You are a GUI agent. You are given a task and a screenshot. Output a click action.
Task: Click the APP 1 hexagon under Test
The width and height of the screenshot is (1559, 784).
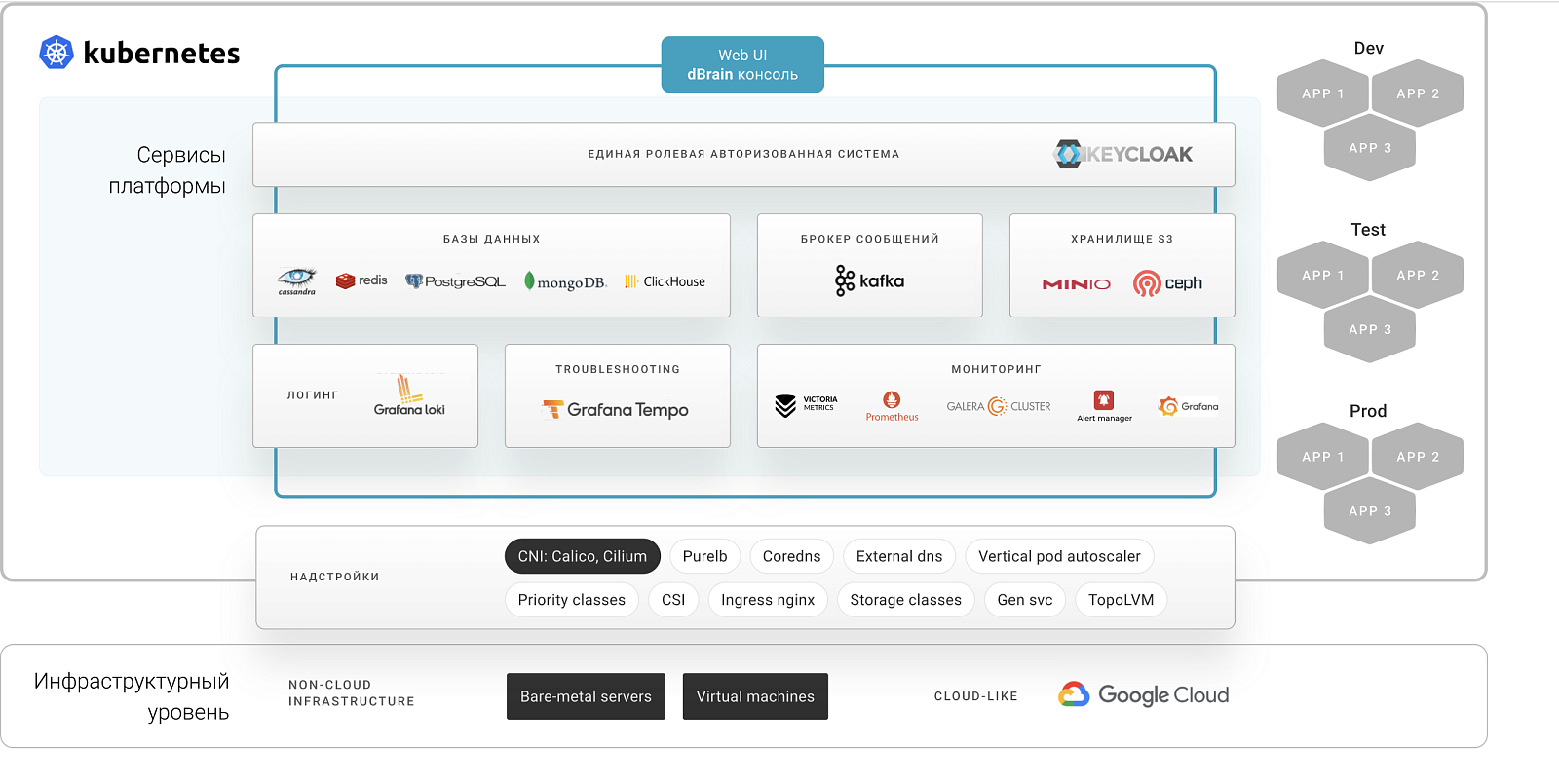pos(1322,276)
